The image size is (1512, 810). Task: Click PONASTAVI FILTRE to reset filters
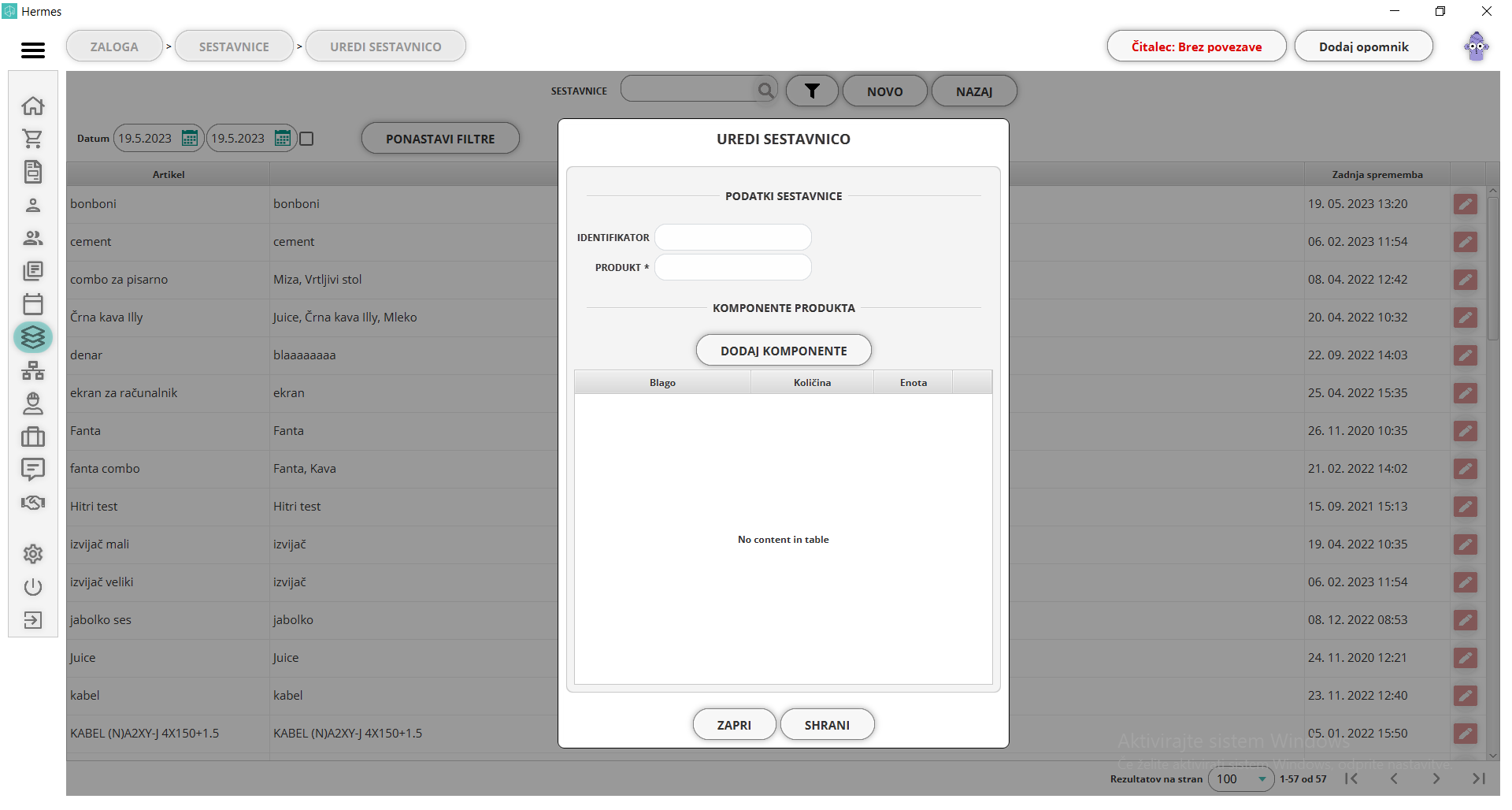[440, 138]
